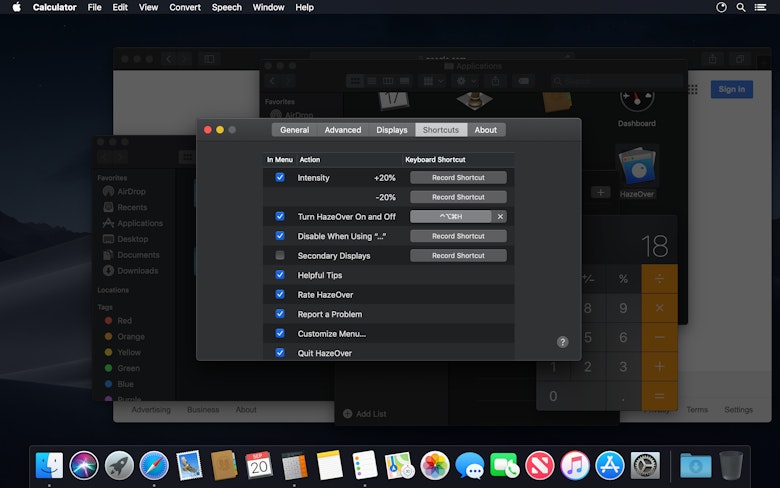Click help question mark button
The height and width of the screenshot is (488, 780).
tap(562, 342)
